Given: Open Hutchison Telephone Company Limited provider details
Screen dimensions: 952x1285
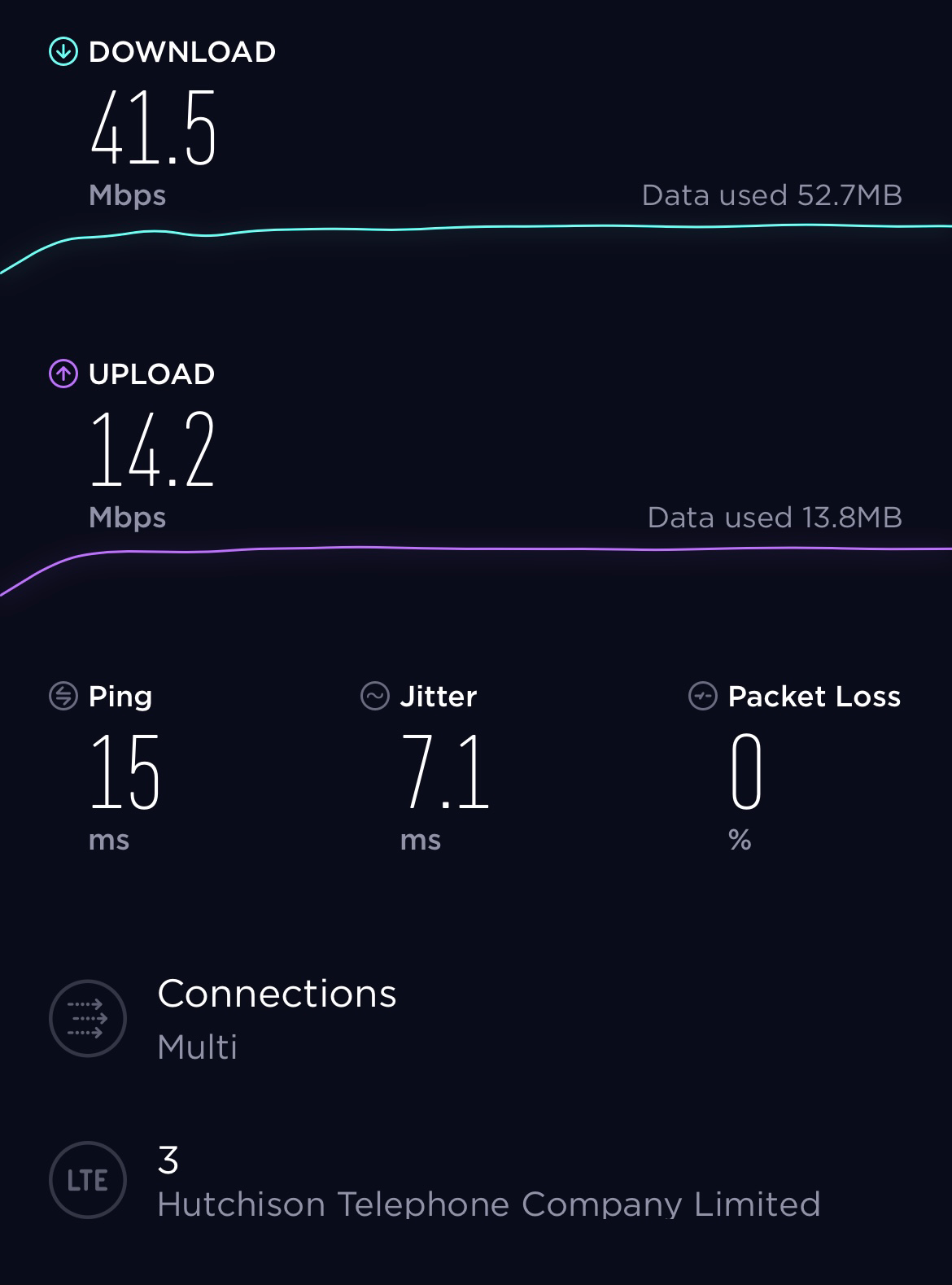Looking at the screenshot, I should coord(488,1204).
